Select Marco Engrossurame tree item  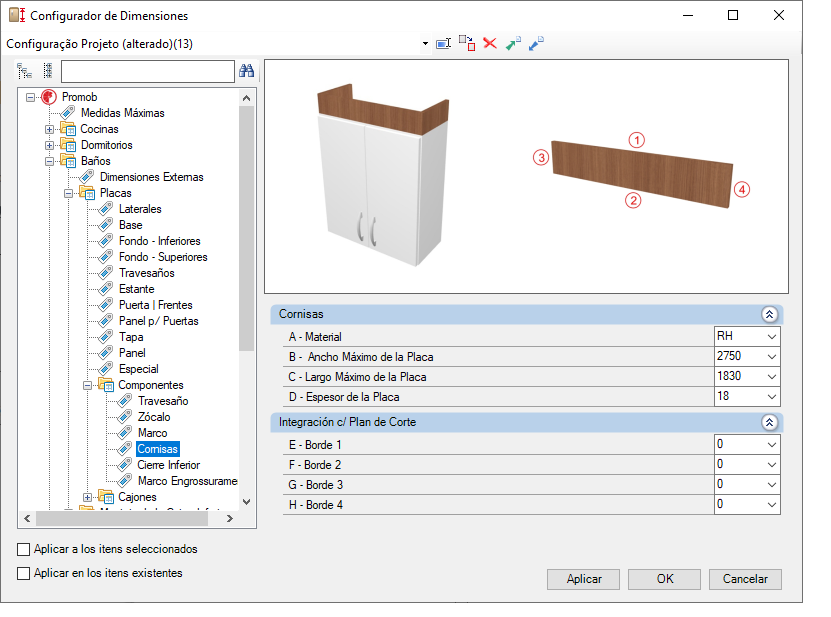coord(188,481)
